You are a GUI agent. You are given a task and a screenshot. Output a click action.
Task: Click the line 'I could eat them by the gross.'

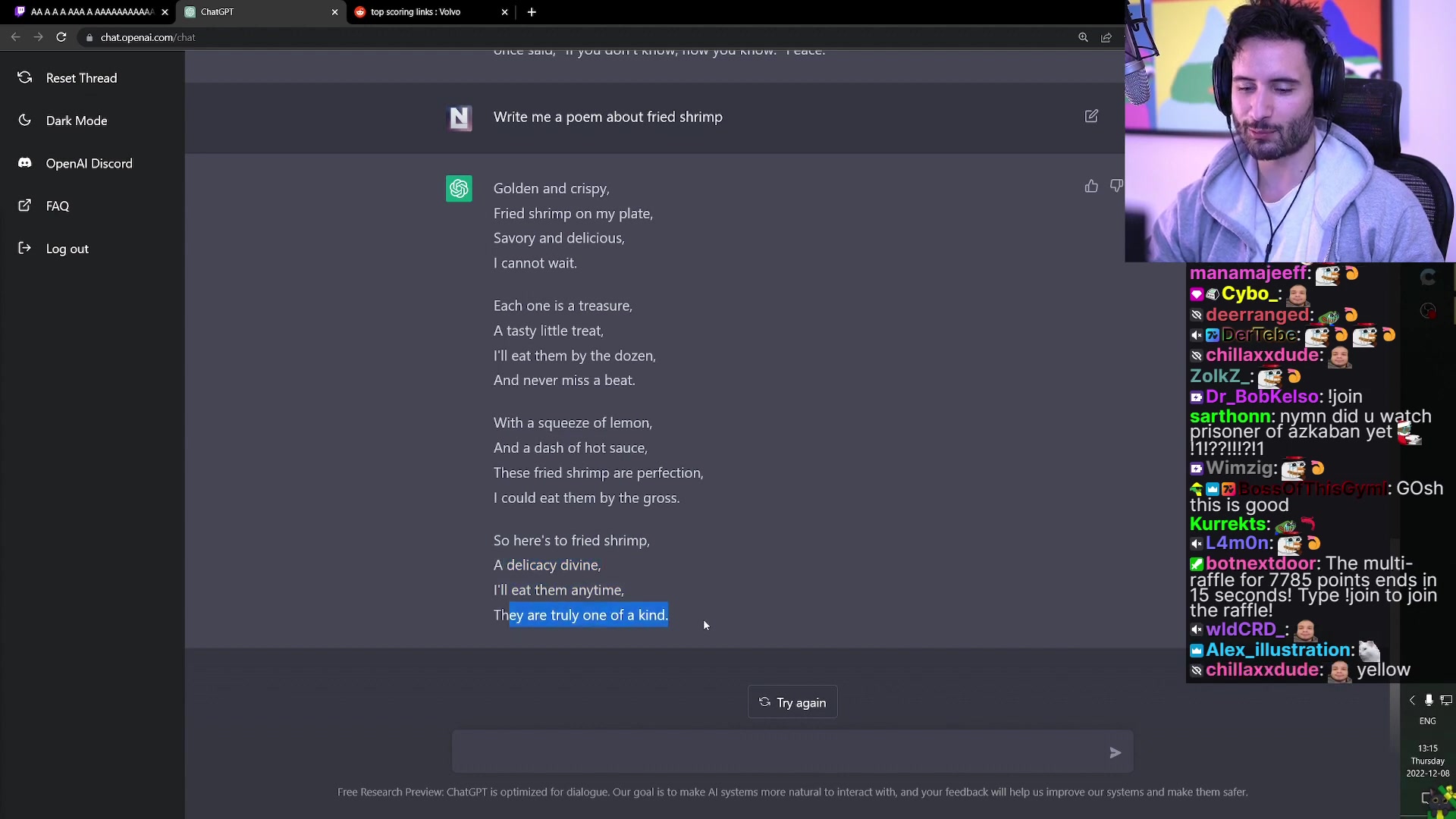(586, 497)
